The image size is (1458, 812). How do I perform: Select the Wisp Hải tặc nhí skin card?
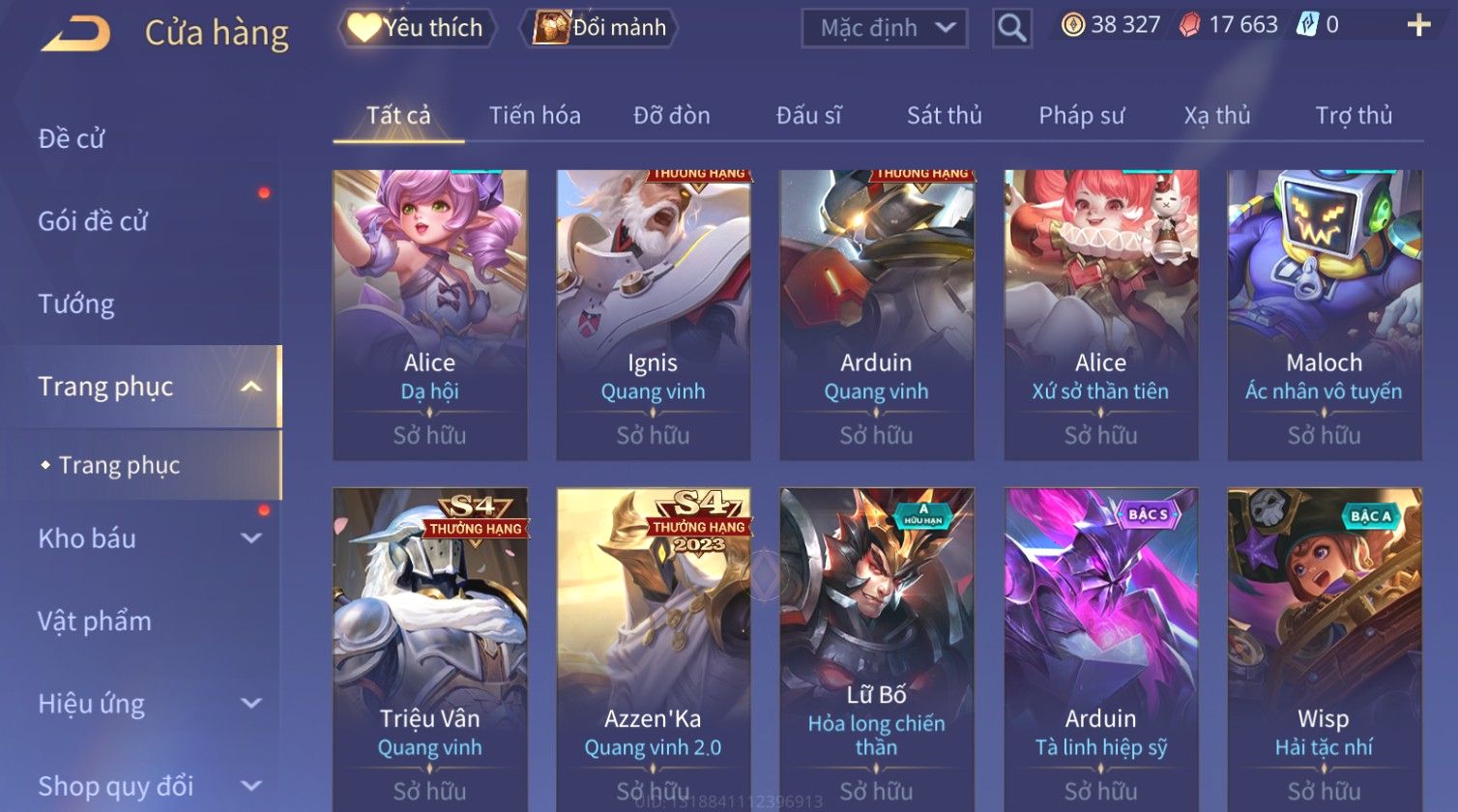pyautogui.click(x=1325, y=650)
